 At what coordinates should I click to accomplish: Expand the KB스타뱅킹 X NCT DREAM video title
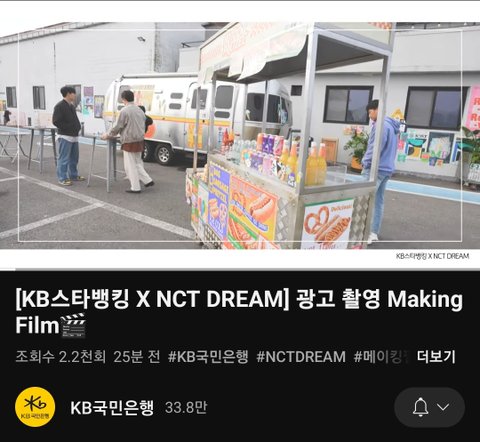tap(239, 311)
